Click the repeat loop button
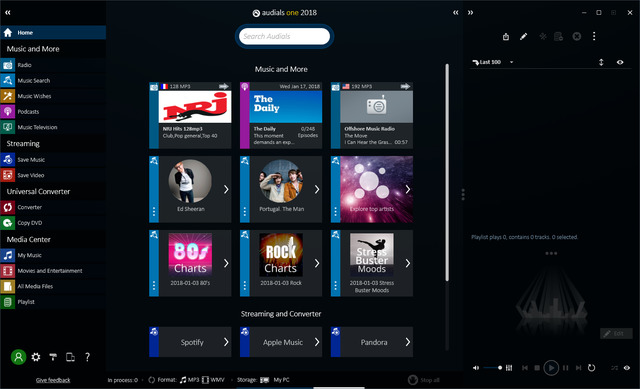 pyautogui.click(x=591, y=368)
